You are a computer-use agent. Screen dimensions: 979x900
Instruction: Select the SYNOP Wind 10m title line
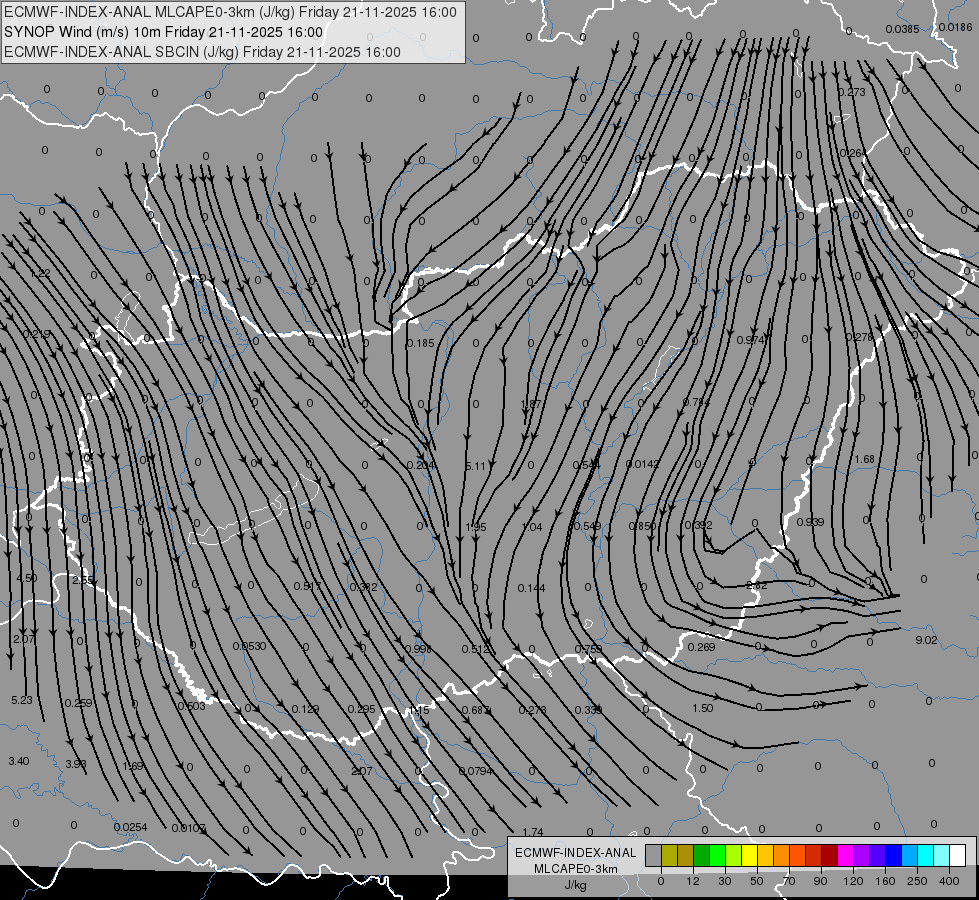pyautogui.click(x=164, y=32)
